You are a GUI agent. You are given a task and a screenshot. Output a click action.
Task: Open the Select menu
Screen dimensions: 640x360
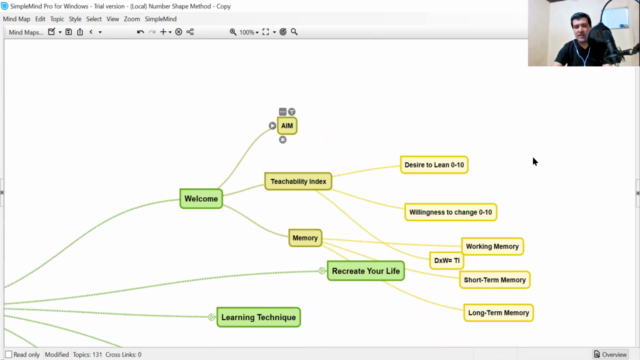click(93, 19)
